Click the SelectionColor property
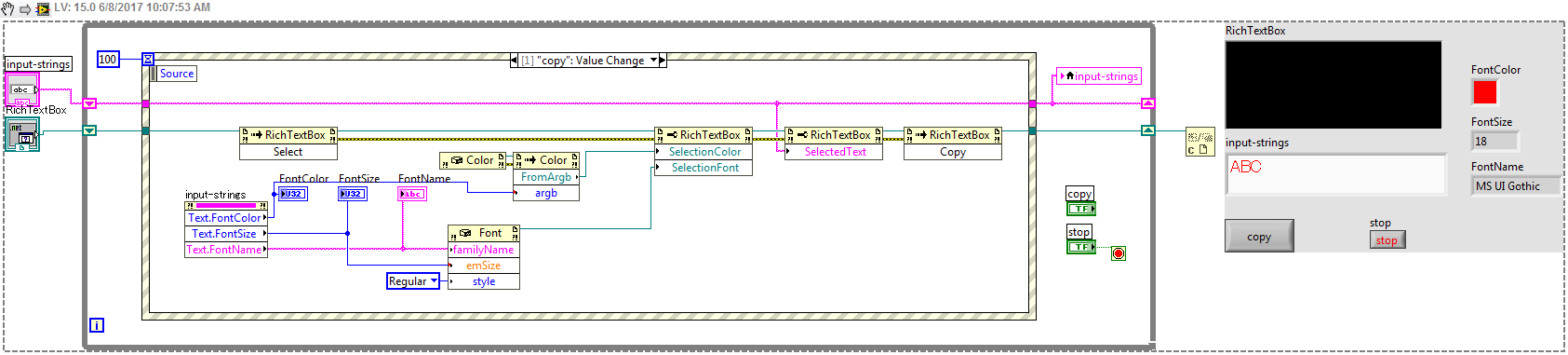Screen dimensions: 1568x355 point(704,152)
